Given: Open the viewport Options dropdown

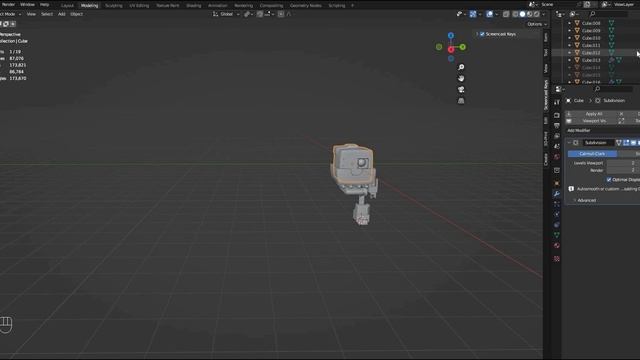Looking at the screenshot, I should 536,24.
